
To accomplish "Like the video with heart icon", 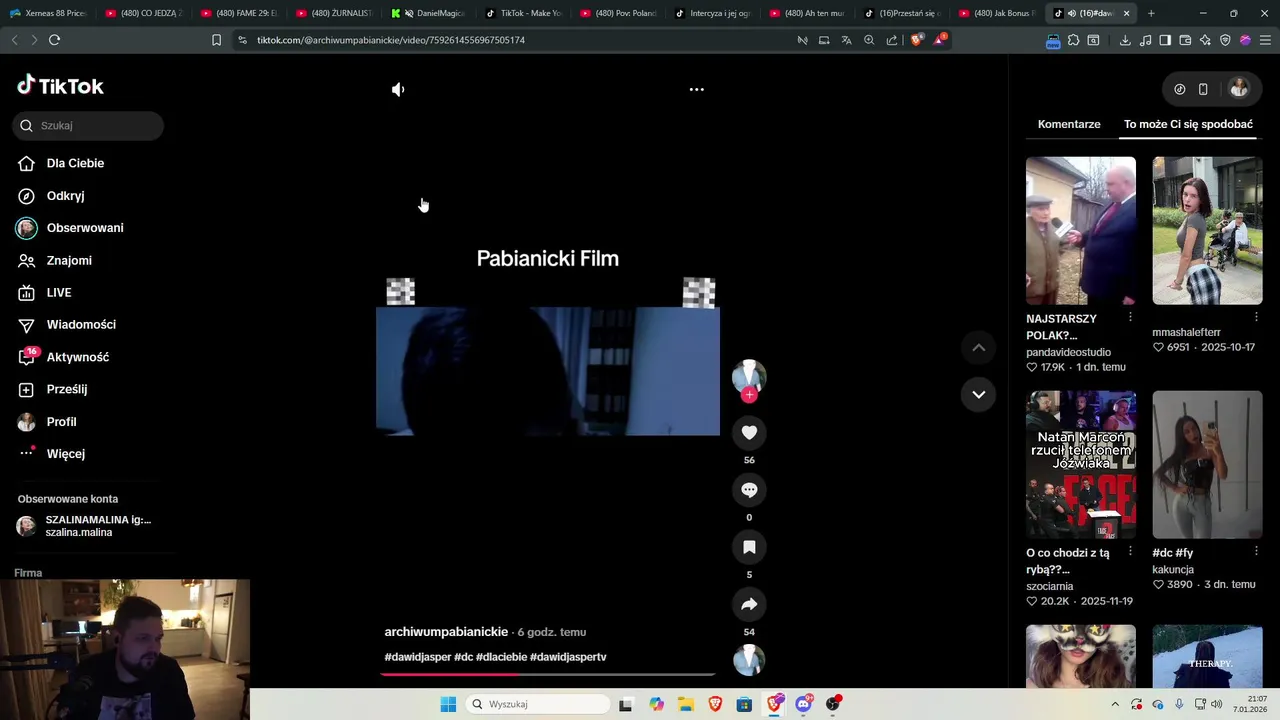I will (749, 433).
